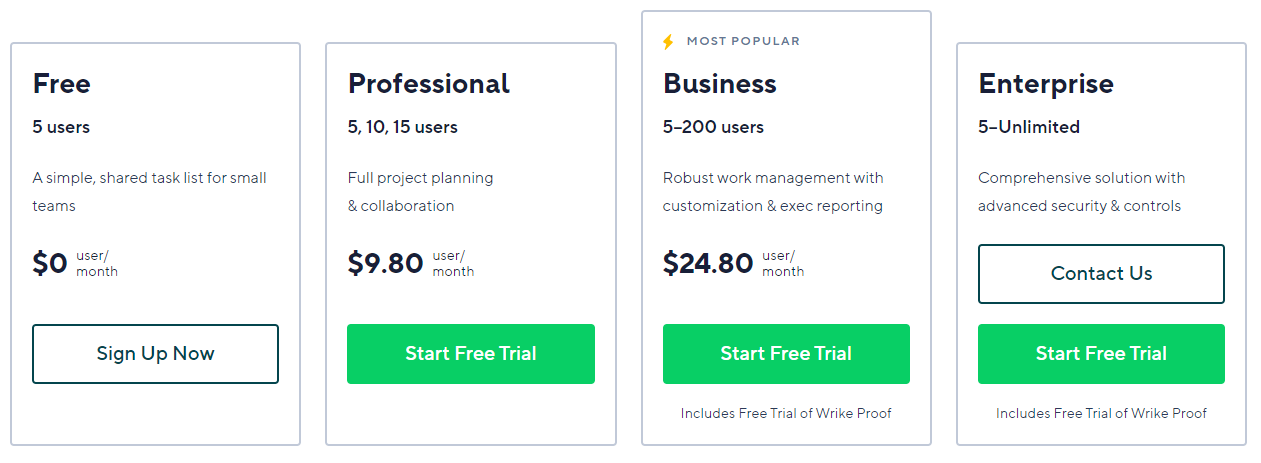Viewport: 1261px width, 463px height.
Task: Click Full project planning description
Action: 421,192
